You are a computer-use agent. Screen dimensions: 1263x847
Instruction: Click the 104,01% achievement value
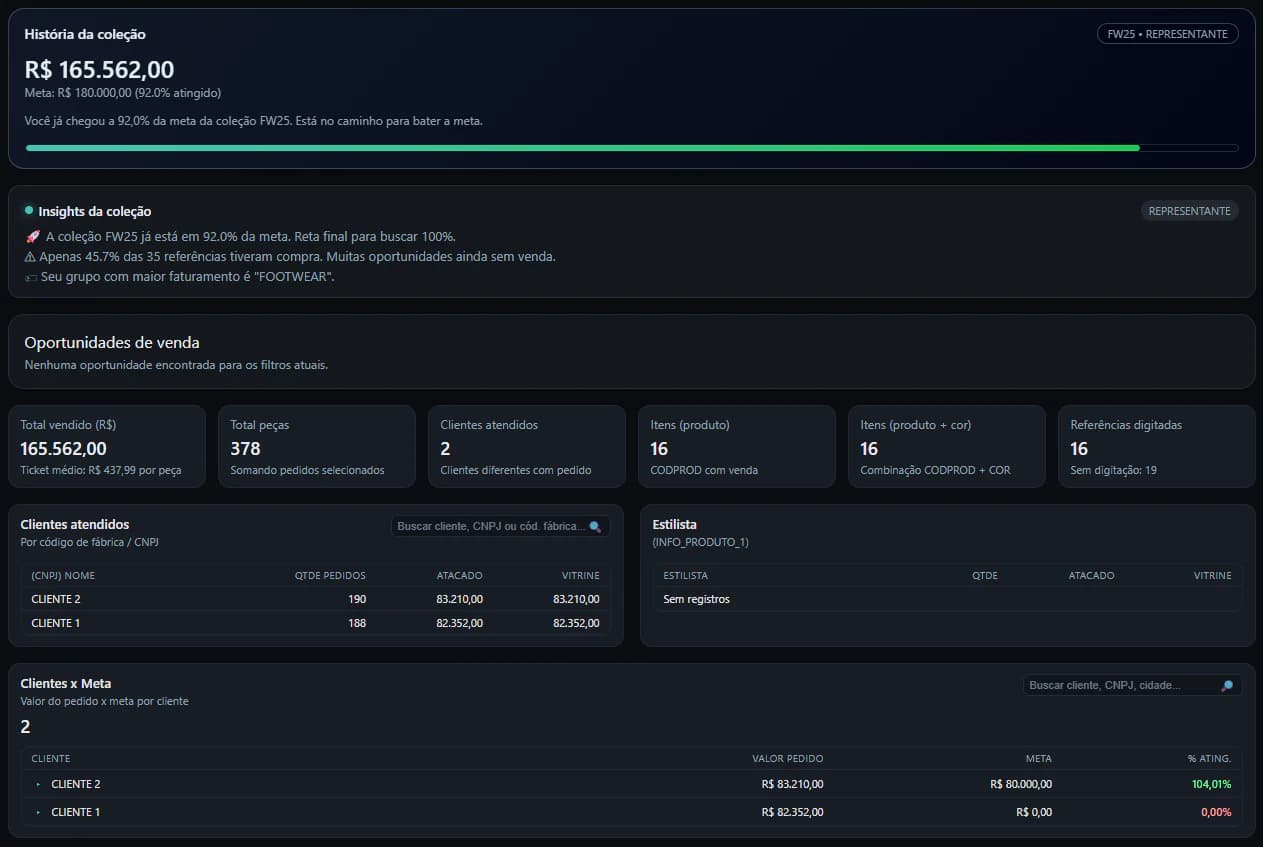coord(1211,784)
